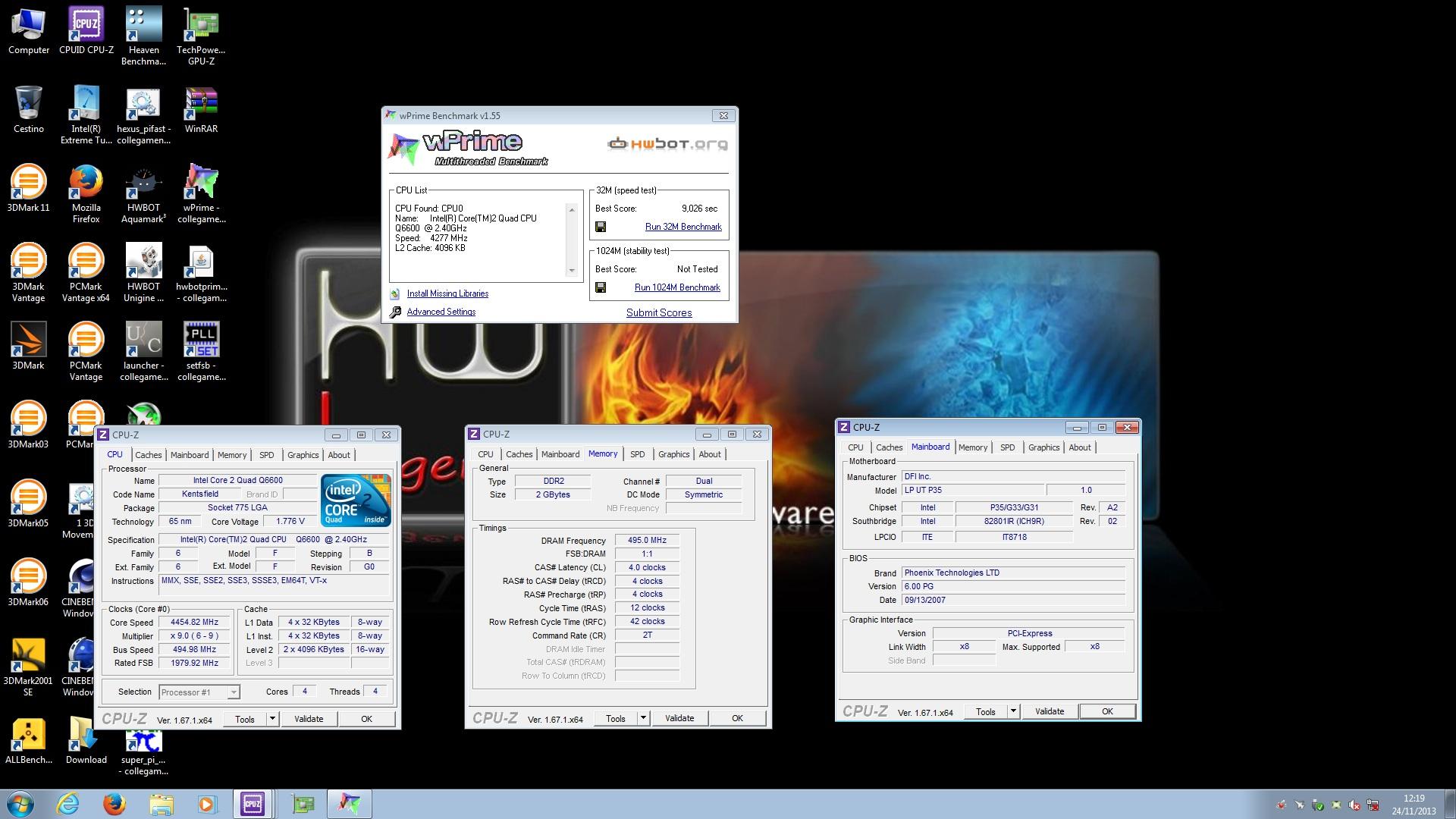
Task: Open Internet Explorer from taskbar
Action: pos(68,804)
